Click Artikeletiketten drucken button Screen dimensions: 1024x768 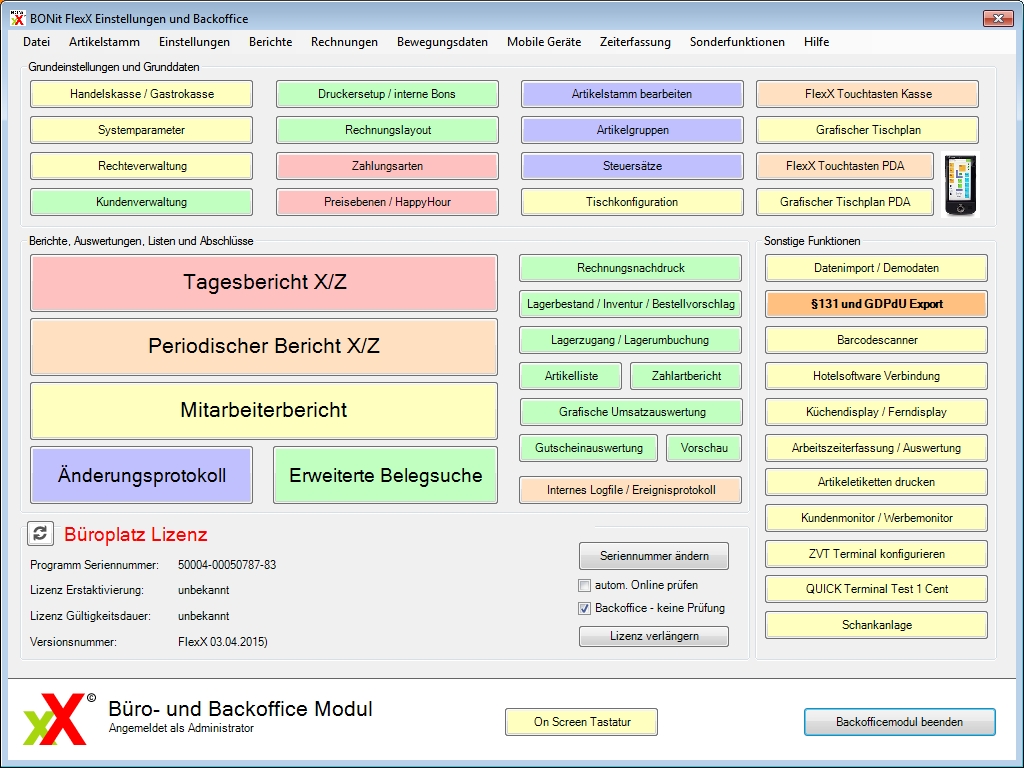[876, 482]
